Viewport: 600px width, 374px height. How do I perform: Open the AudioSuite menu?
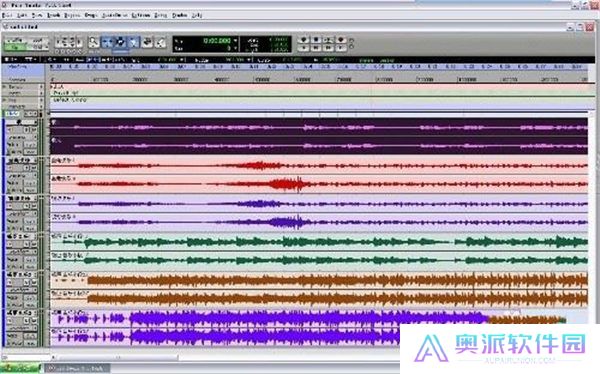point(114,15)
